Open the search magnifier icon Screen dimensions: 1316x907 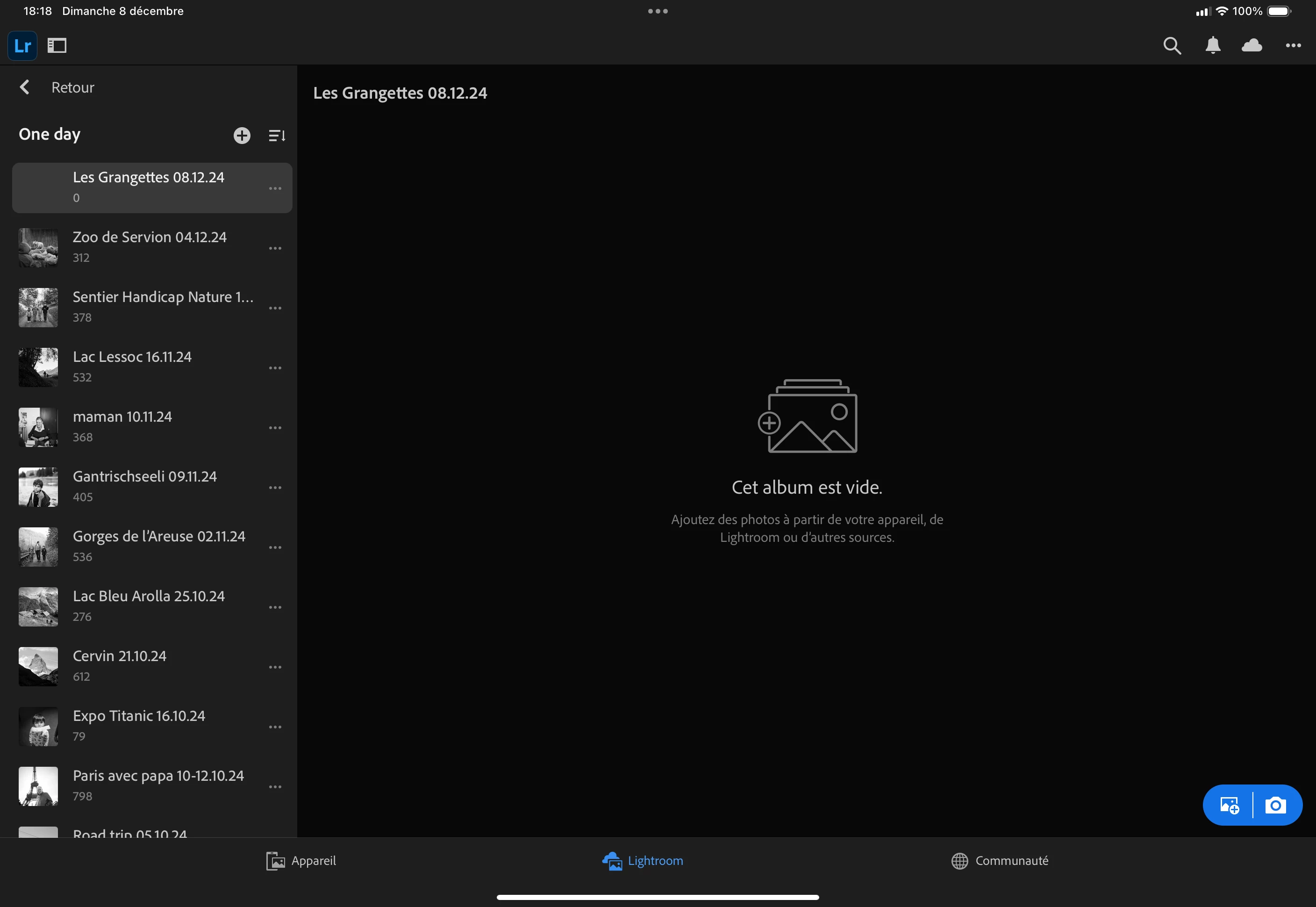point(1172,45)
